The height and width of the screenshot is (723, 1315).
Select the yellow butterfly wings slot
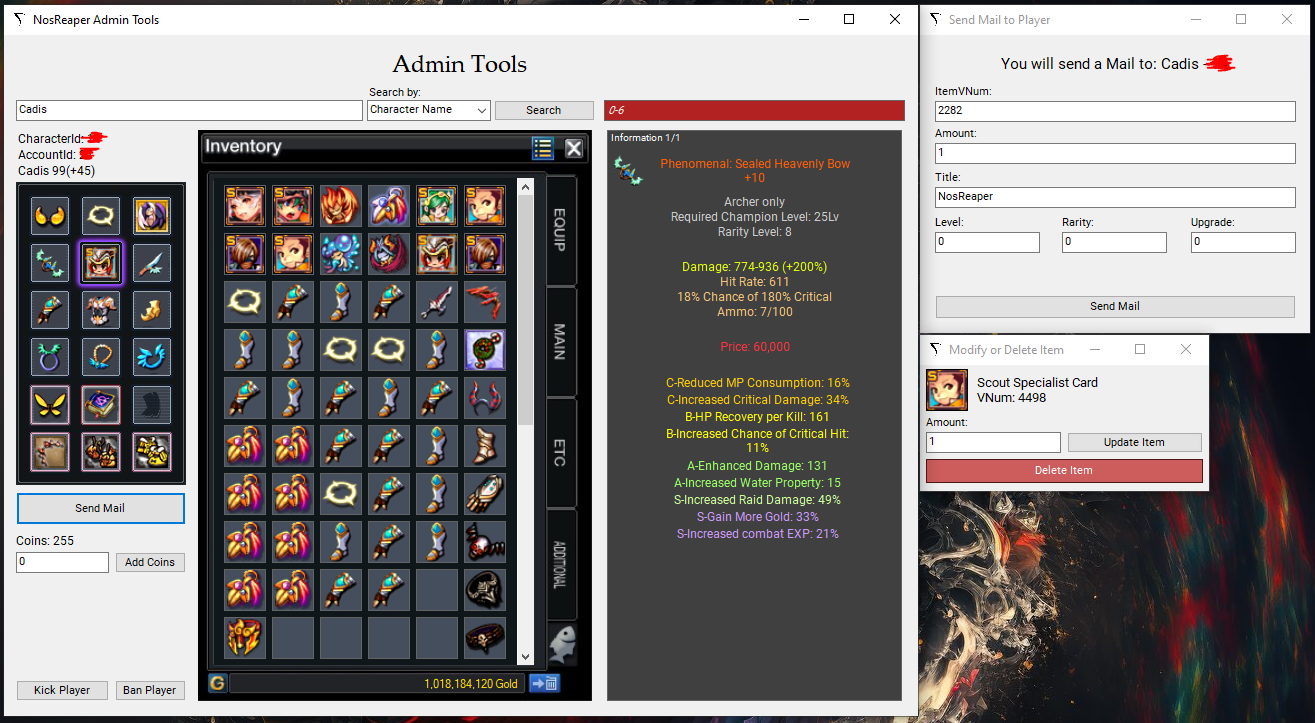coord(50,404)
